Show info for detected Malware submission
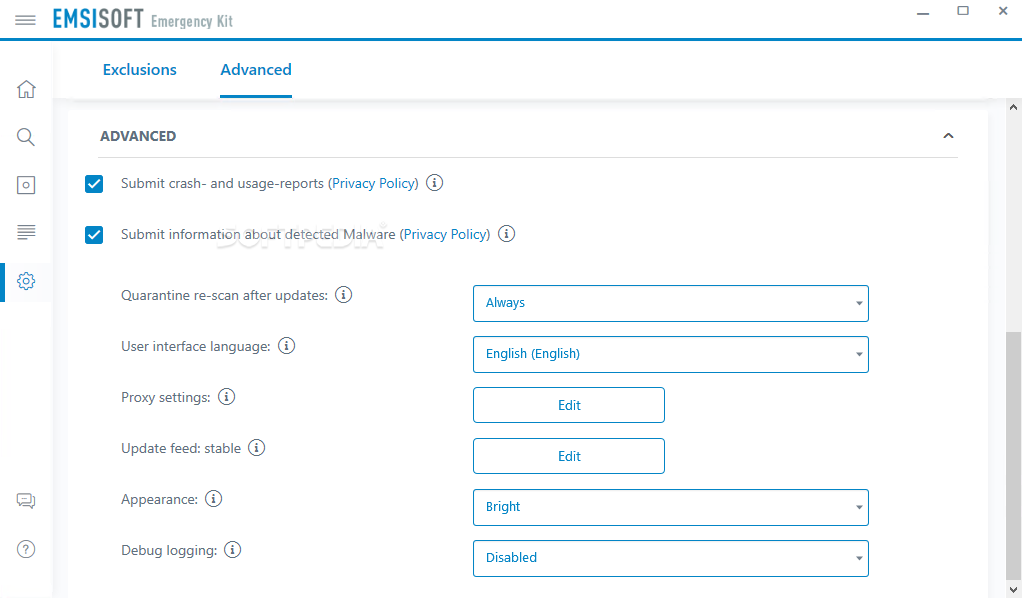Image resolution: width=1022 pixels, height=598 pixels. [506, 233]
